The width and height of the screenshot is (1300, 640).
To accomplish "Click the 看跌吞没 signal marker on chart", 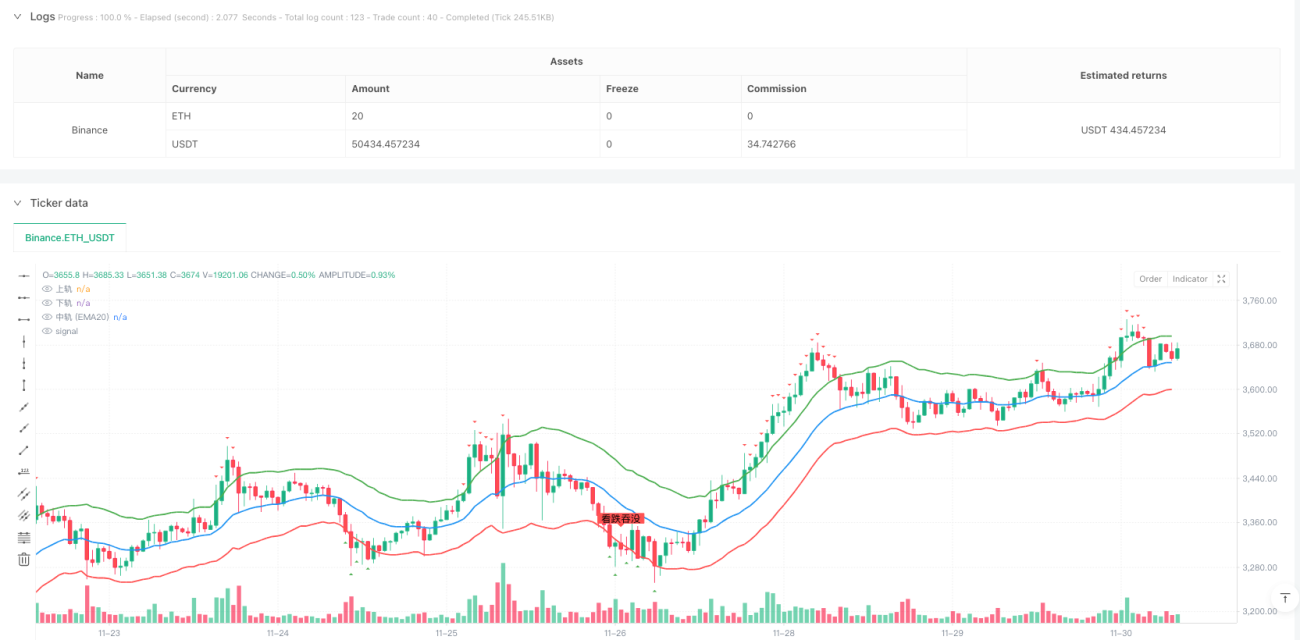I will pyautogui.click(x=620, y=519).
